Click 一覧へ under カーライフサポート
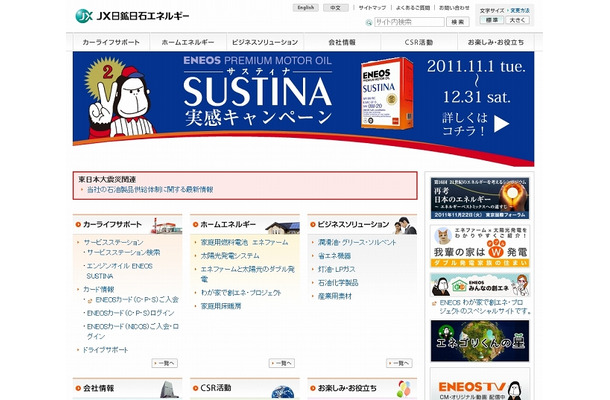The height and width of the screenshot is (400, 610). pyautogui.click(x=165, y=363)
